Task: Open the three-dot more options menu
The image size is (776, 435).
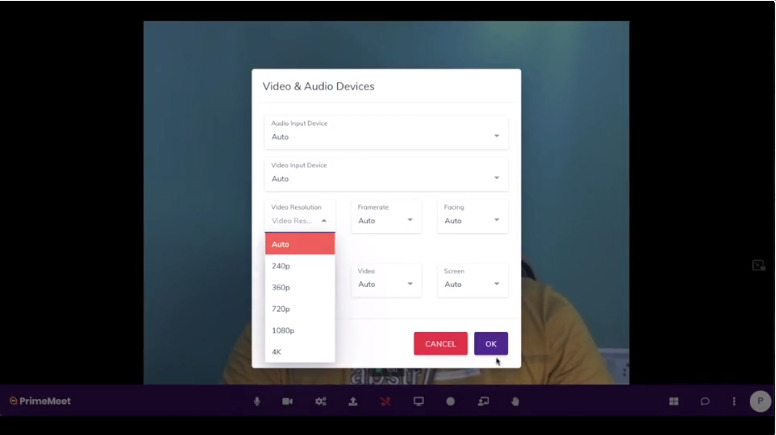Action: (x=734, y=401)
